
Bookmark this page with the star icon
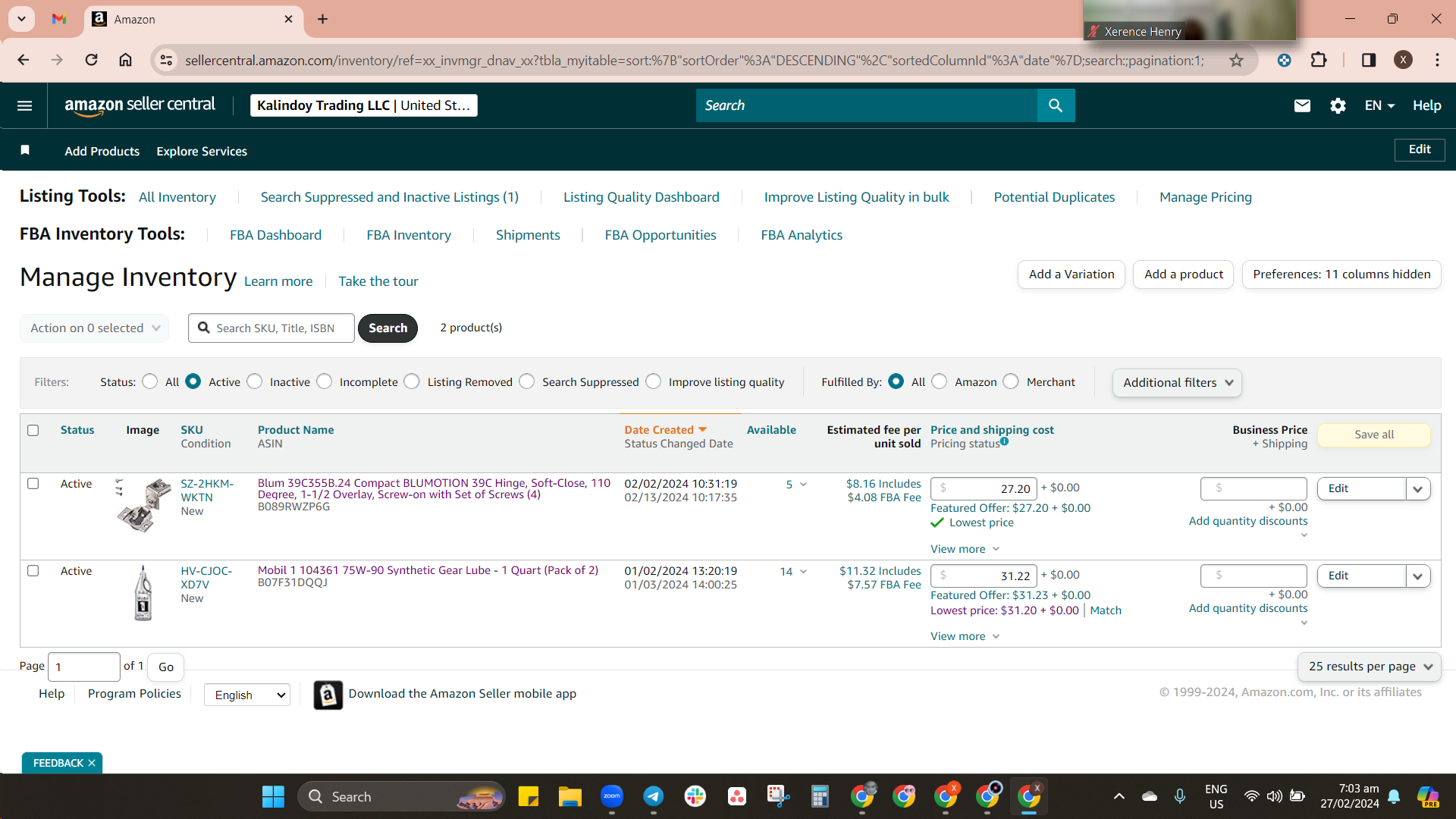click(1236, 60)
